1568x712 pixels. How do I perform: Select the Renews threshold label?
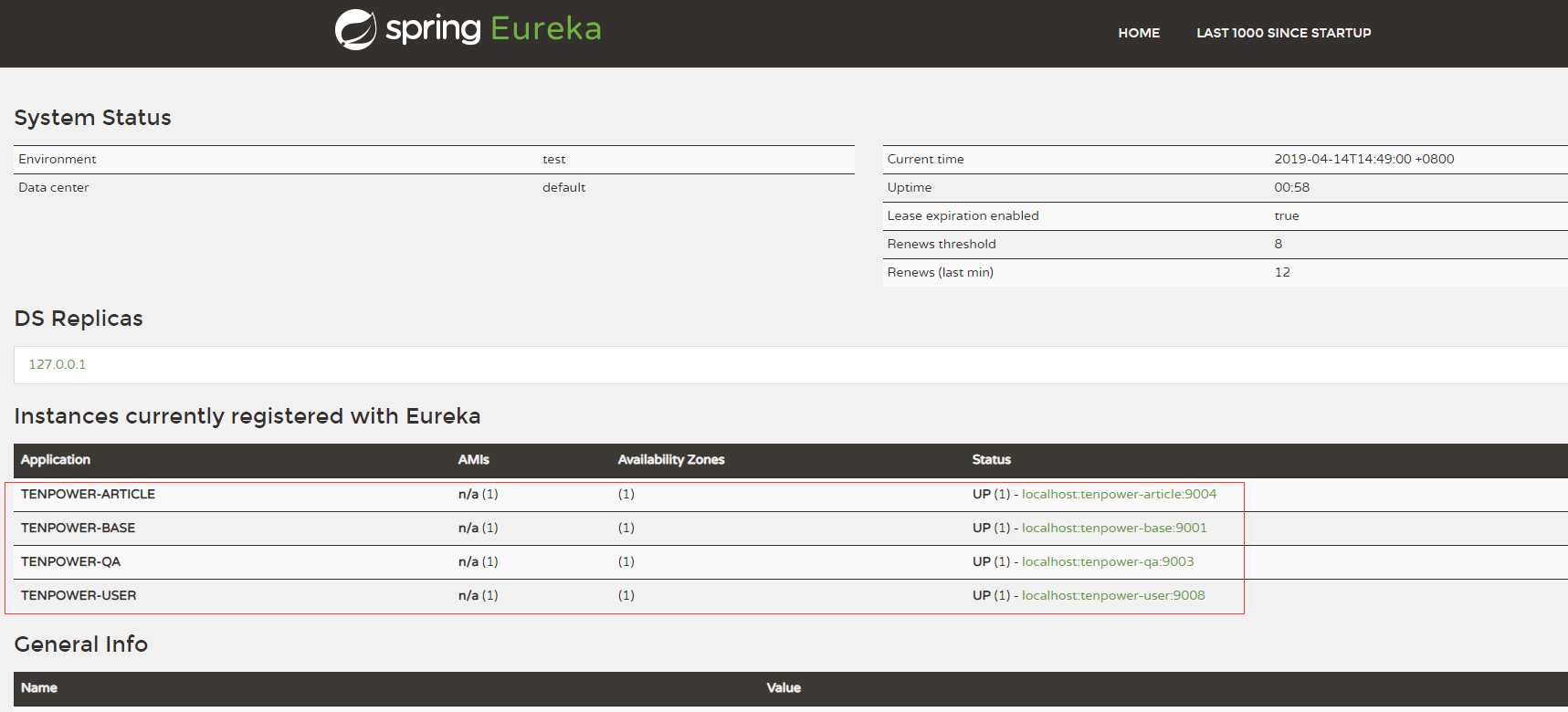pos(942,244)
